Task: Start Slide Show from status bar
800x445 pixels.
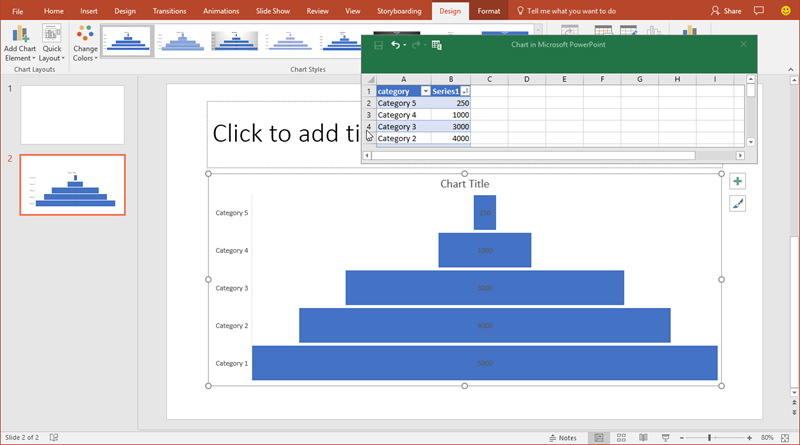Action: (x=665, y=438)
